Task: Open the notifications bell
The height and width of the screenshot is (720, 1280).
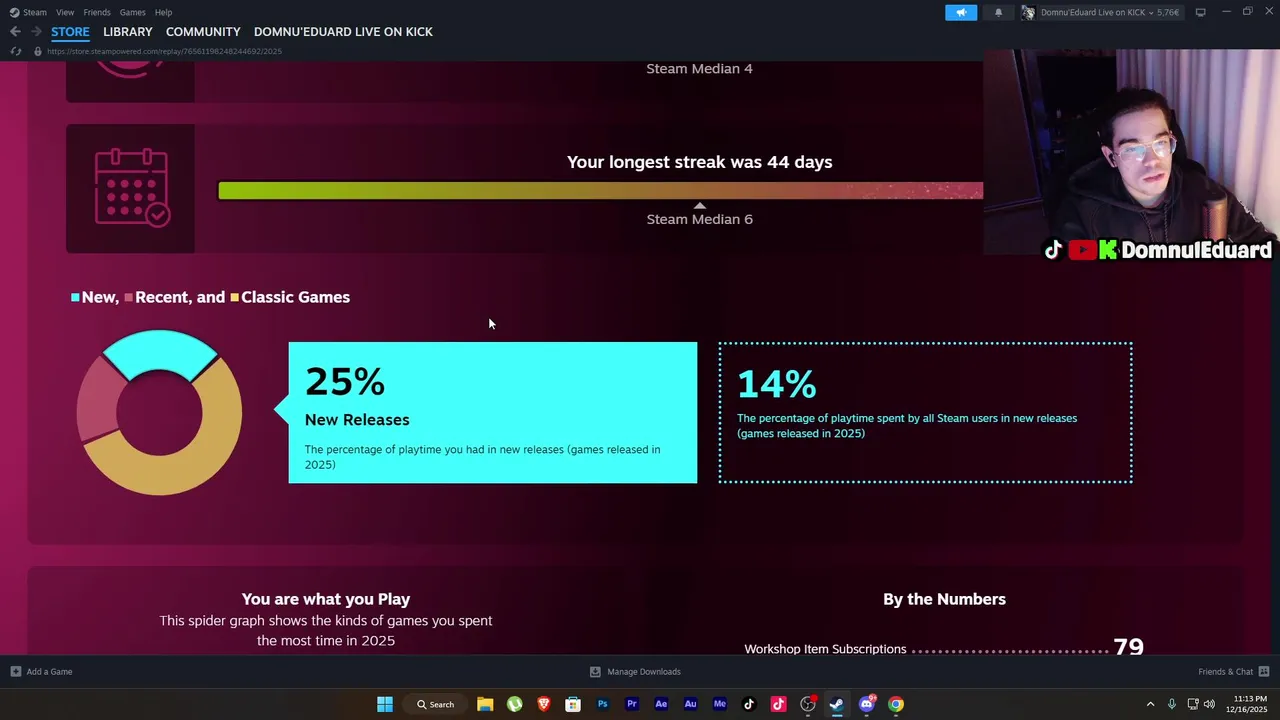Action: (x=998, y=12)
